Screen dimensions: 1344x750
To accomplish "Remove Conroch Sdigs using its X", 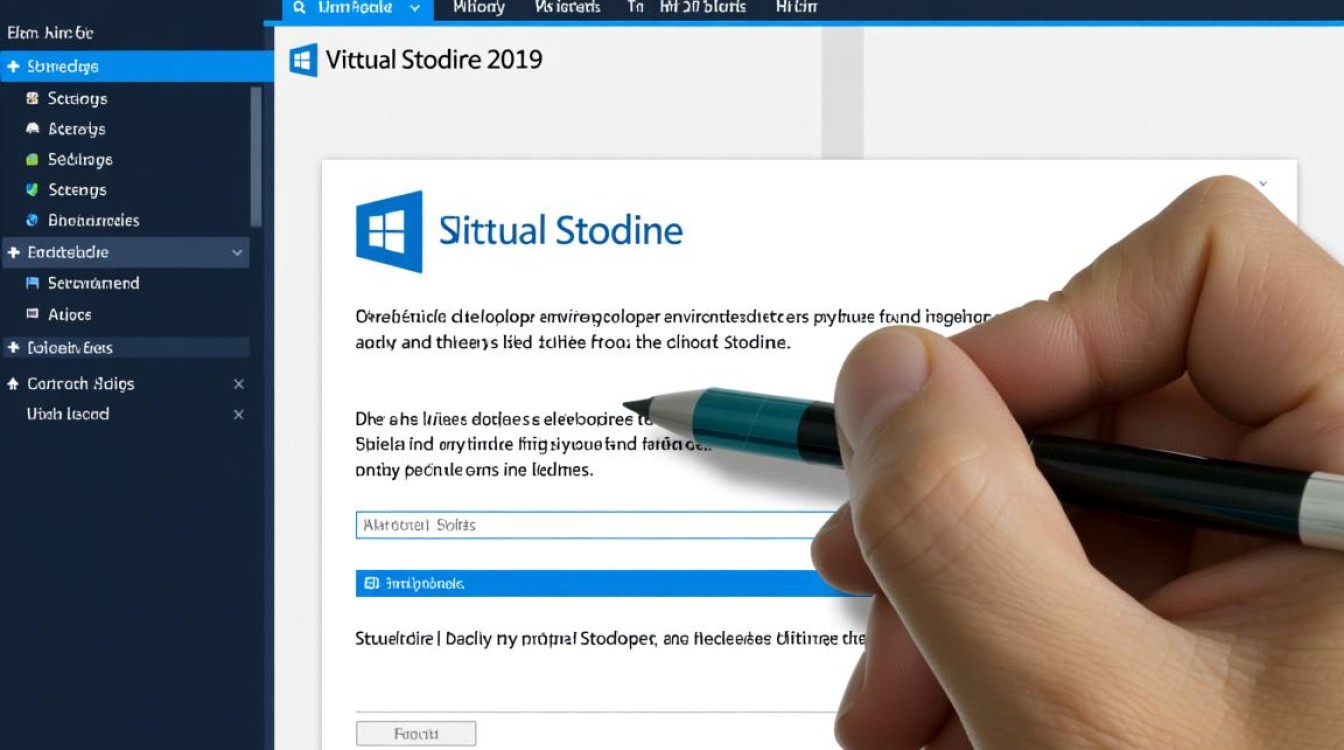I will (x=238, y=384).
